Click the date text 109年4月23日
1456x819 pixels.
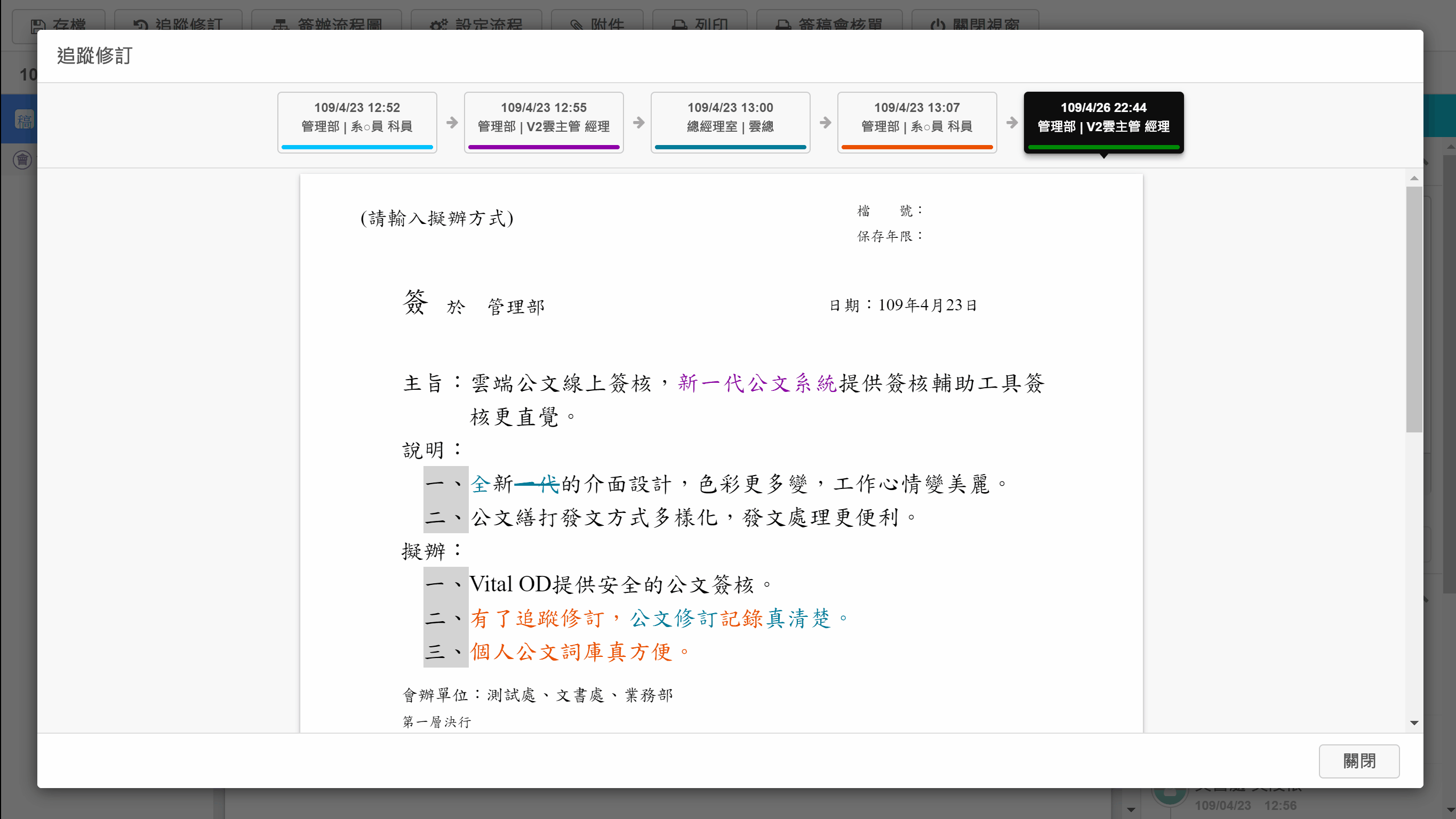pos(927,306)
